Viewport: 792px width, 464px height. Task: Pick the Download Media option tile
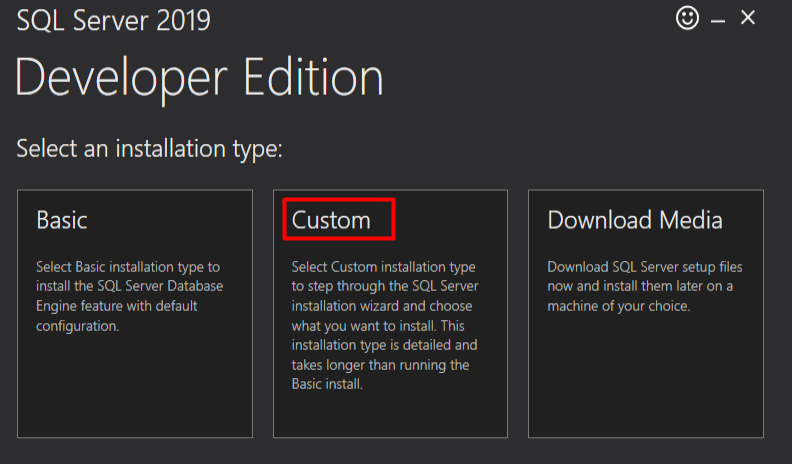pos(646,314)
